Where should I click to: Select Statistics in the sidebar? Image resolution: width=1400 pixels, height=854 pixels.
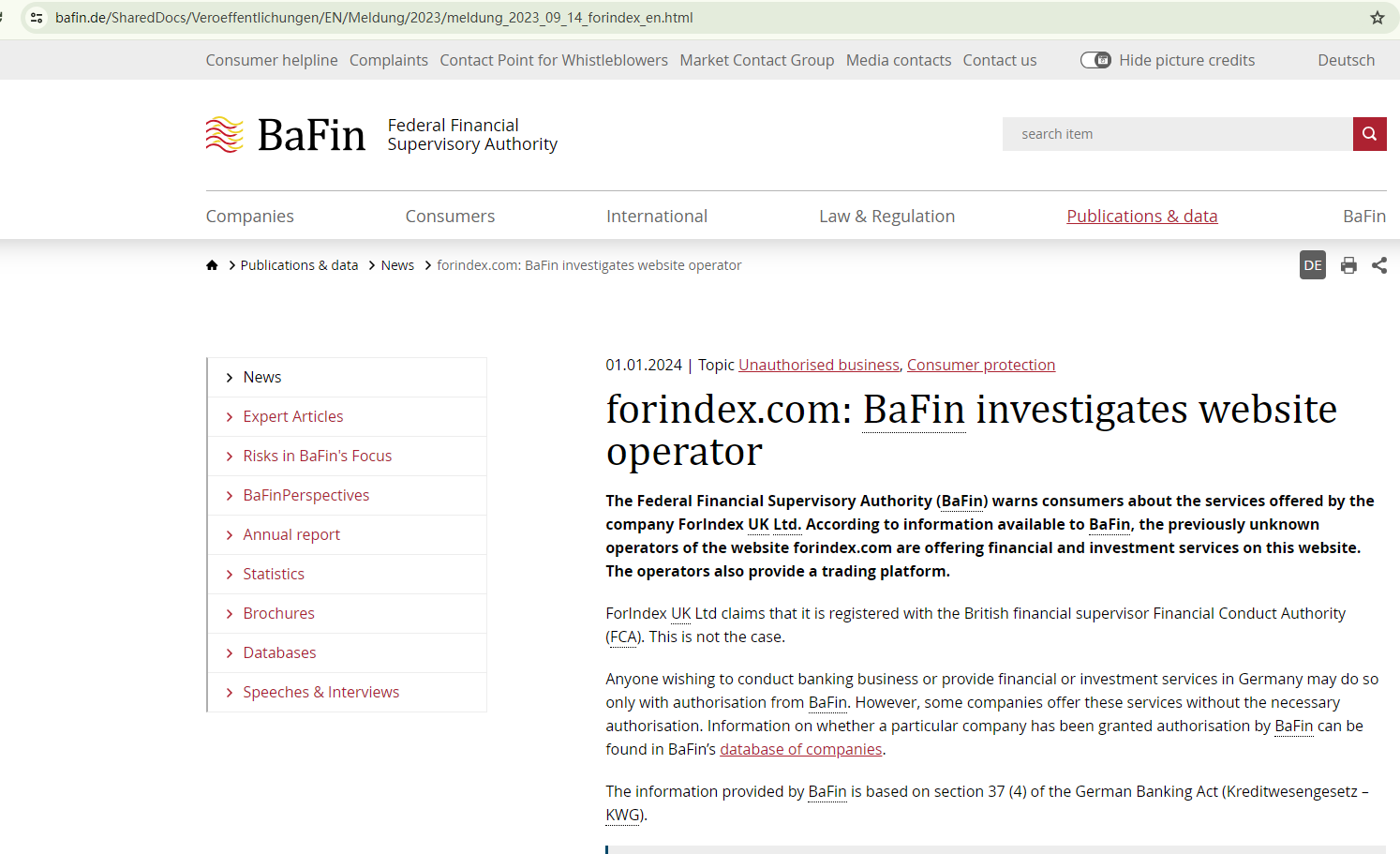(274, 574)
